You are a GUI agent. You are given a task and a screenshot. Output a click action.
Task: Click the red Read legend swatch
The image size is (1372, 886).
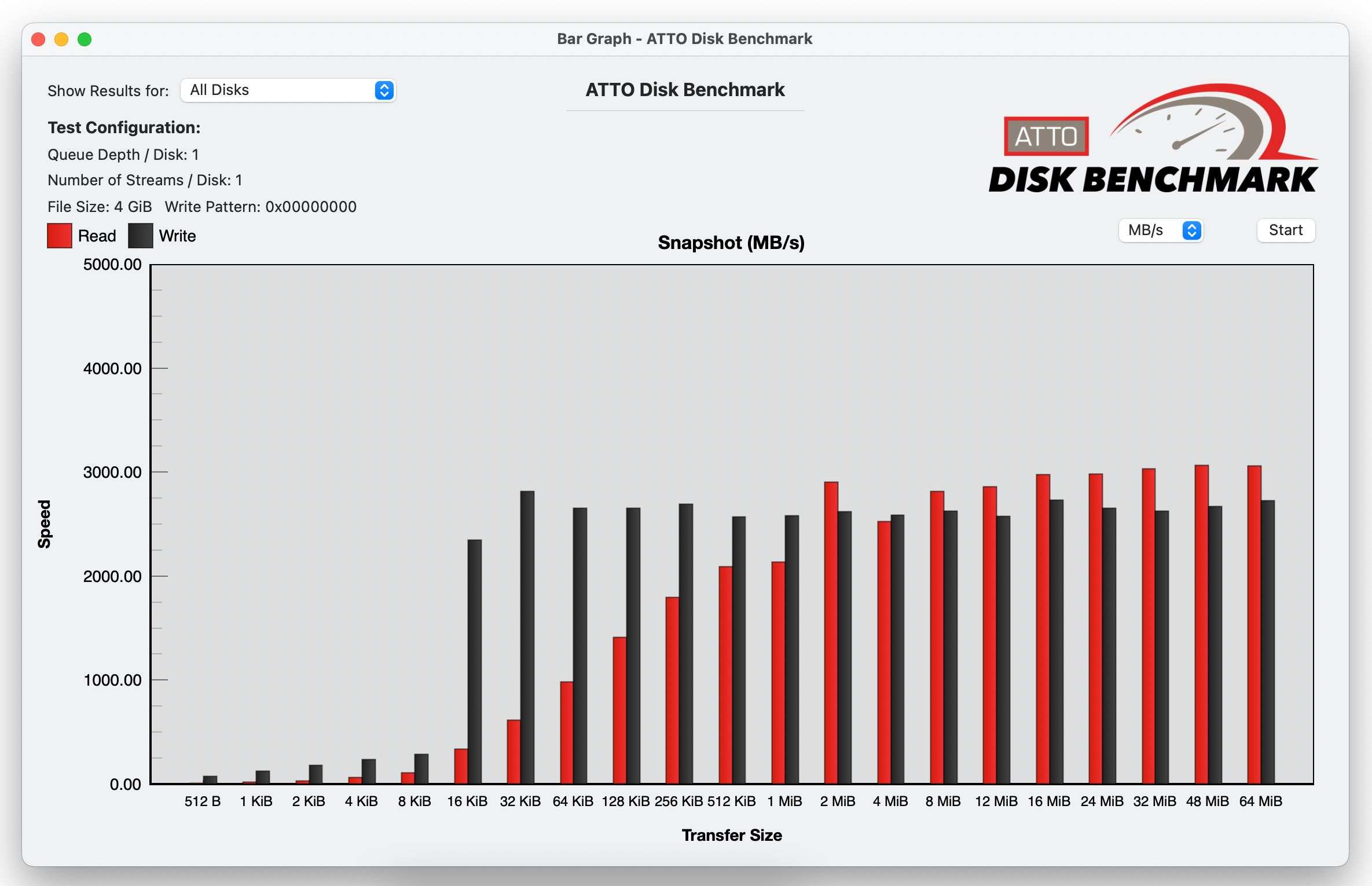point(60,236)
